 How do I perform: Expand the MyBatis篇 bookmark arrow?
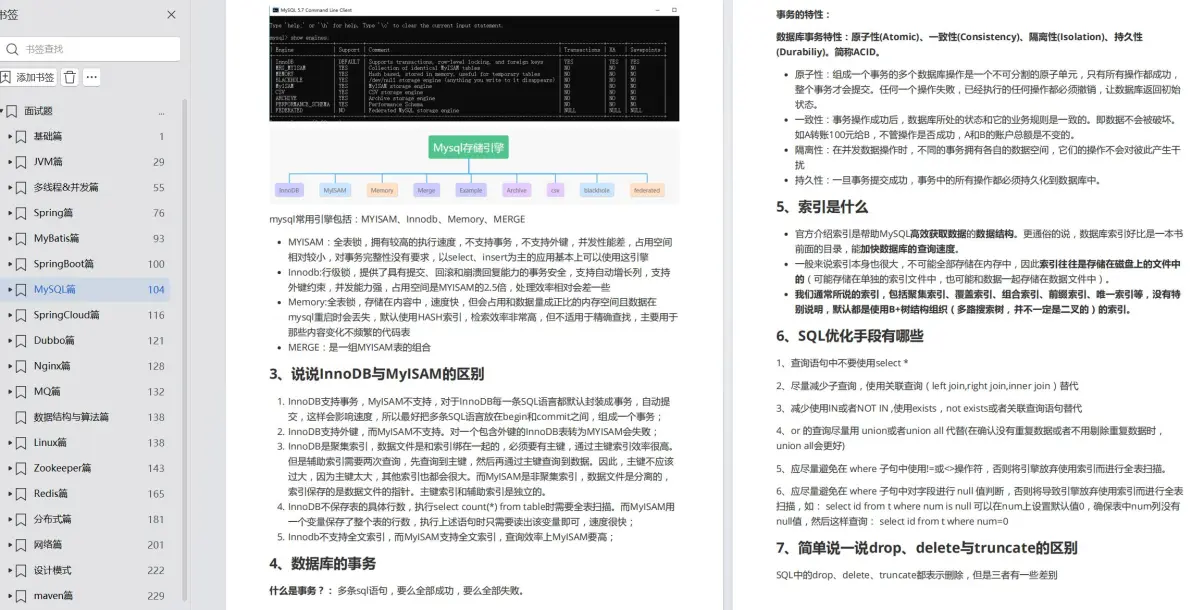click(10, 239)
